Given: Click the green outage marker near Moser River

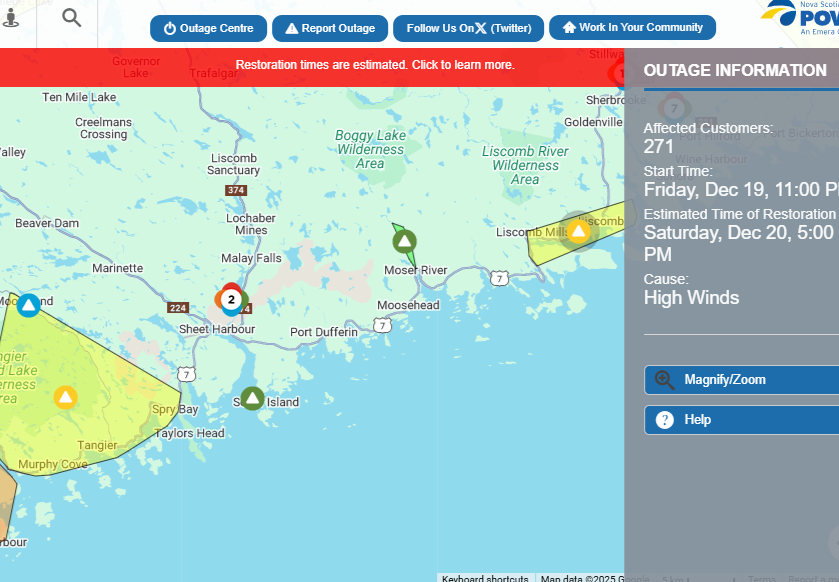Looking at the screenshot, I should pos(404,241).
